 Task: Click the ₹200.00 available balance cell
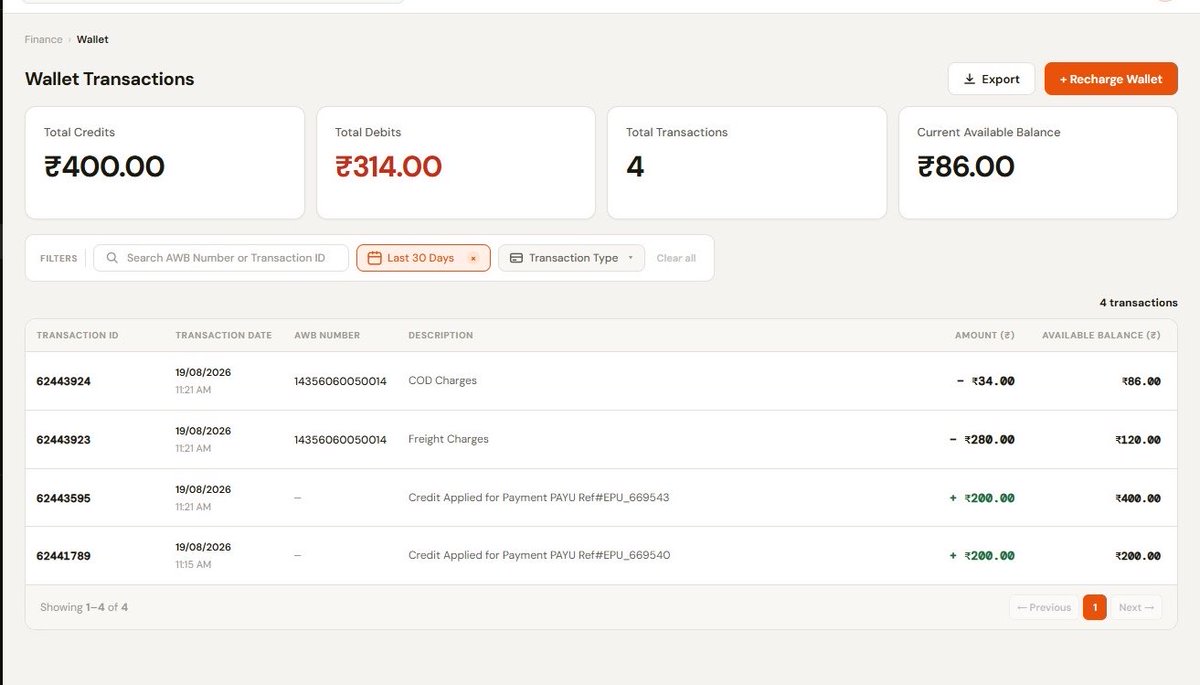[1138, 556]
